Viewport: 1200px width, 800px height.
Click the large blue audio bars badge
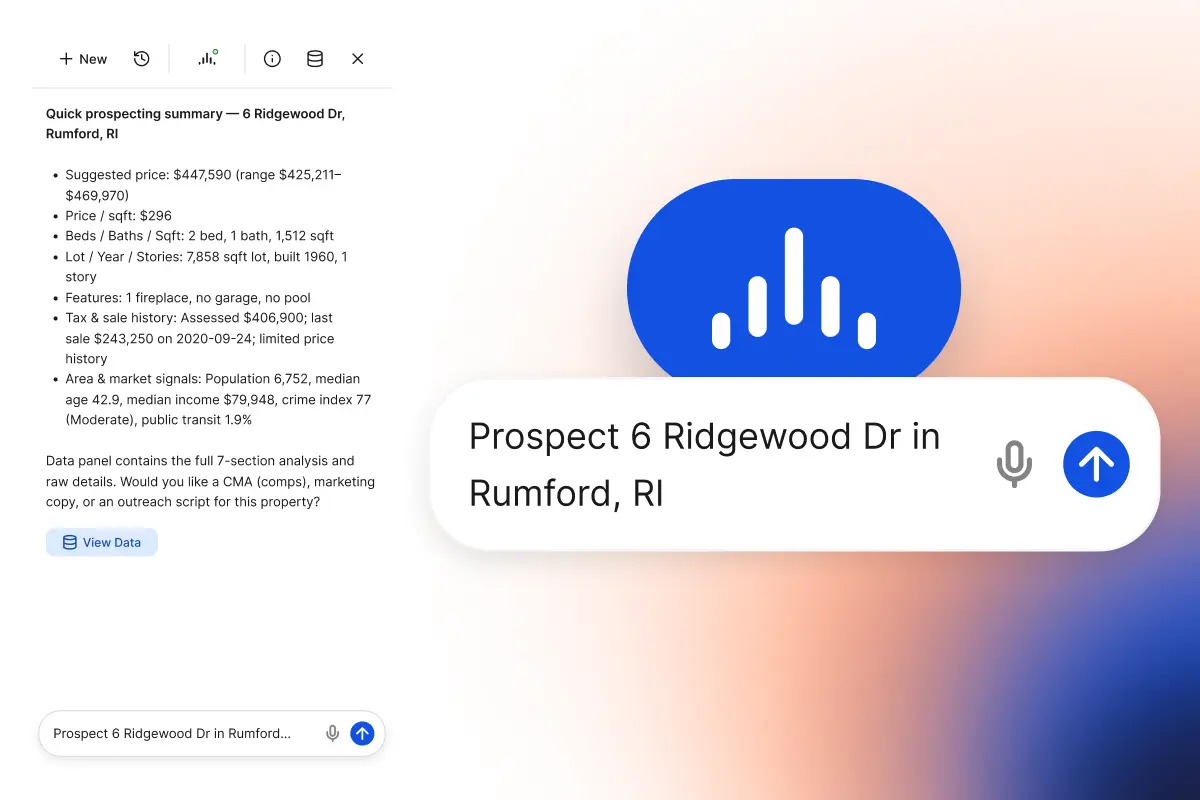(x=793, y=289)
